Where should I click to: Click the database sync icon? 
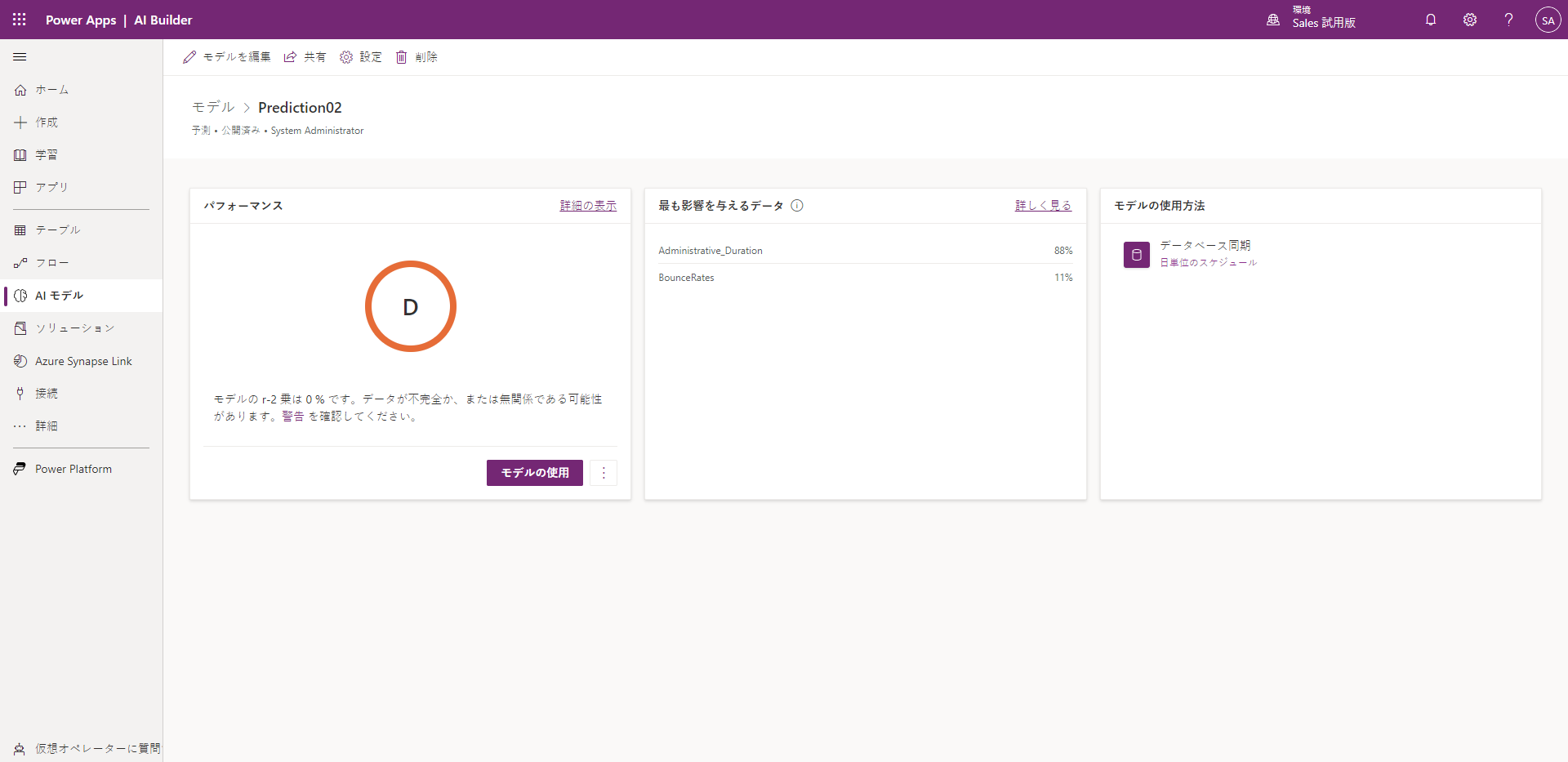(1137, 255)
